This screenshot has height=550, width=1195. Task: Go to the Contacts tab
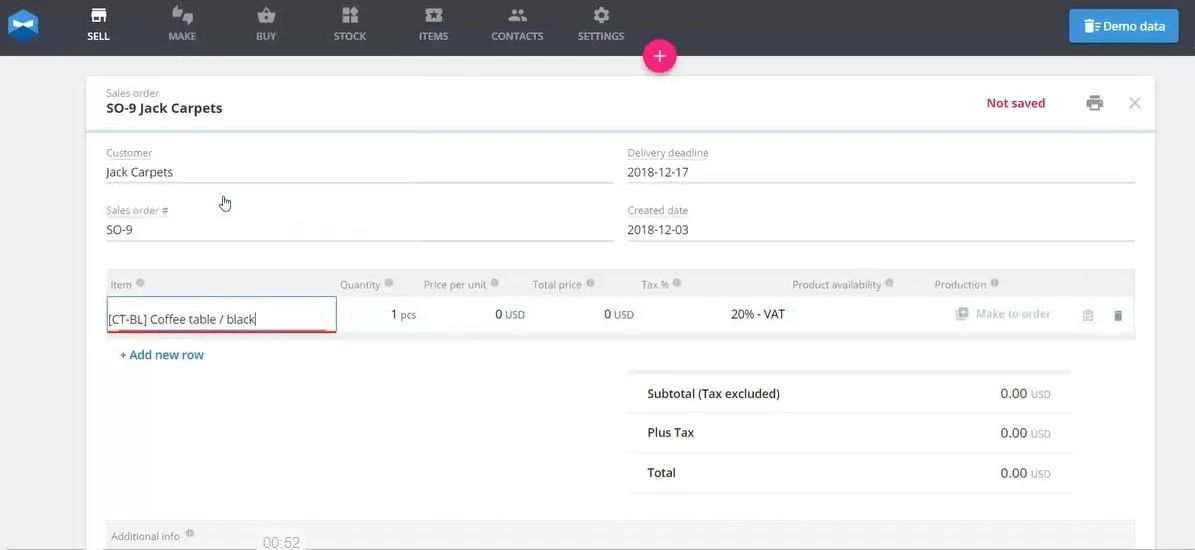[x=517, y=24]
